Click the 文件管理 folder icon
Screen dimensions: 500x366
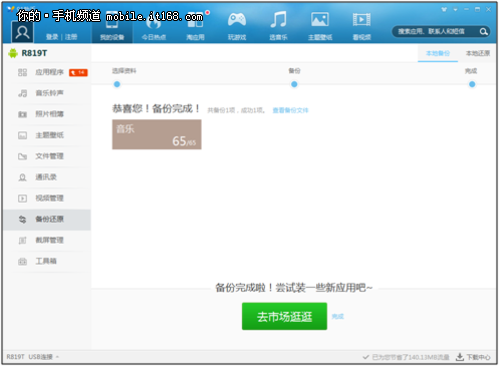click(x=22, y=156)
